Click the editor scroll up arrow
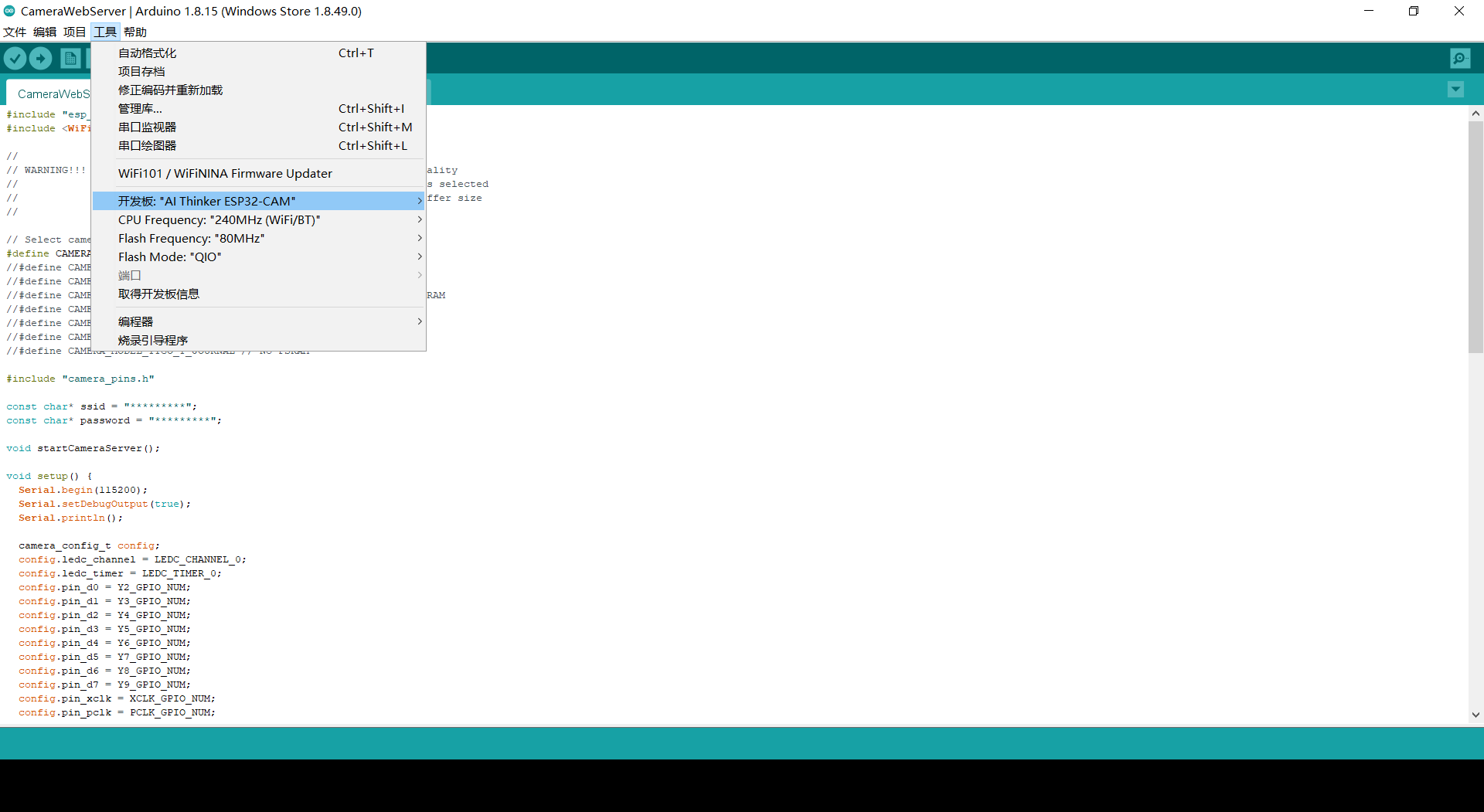The height and width of the screenshot is (812, 1484). [x=1475, y=114]
